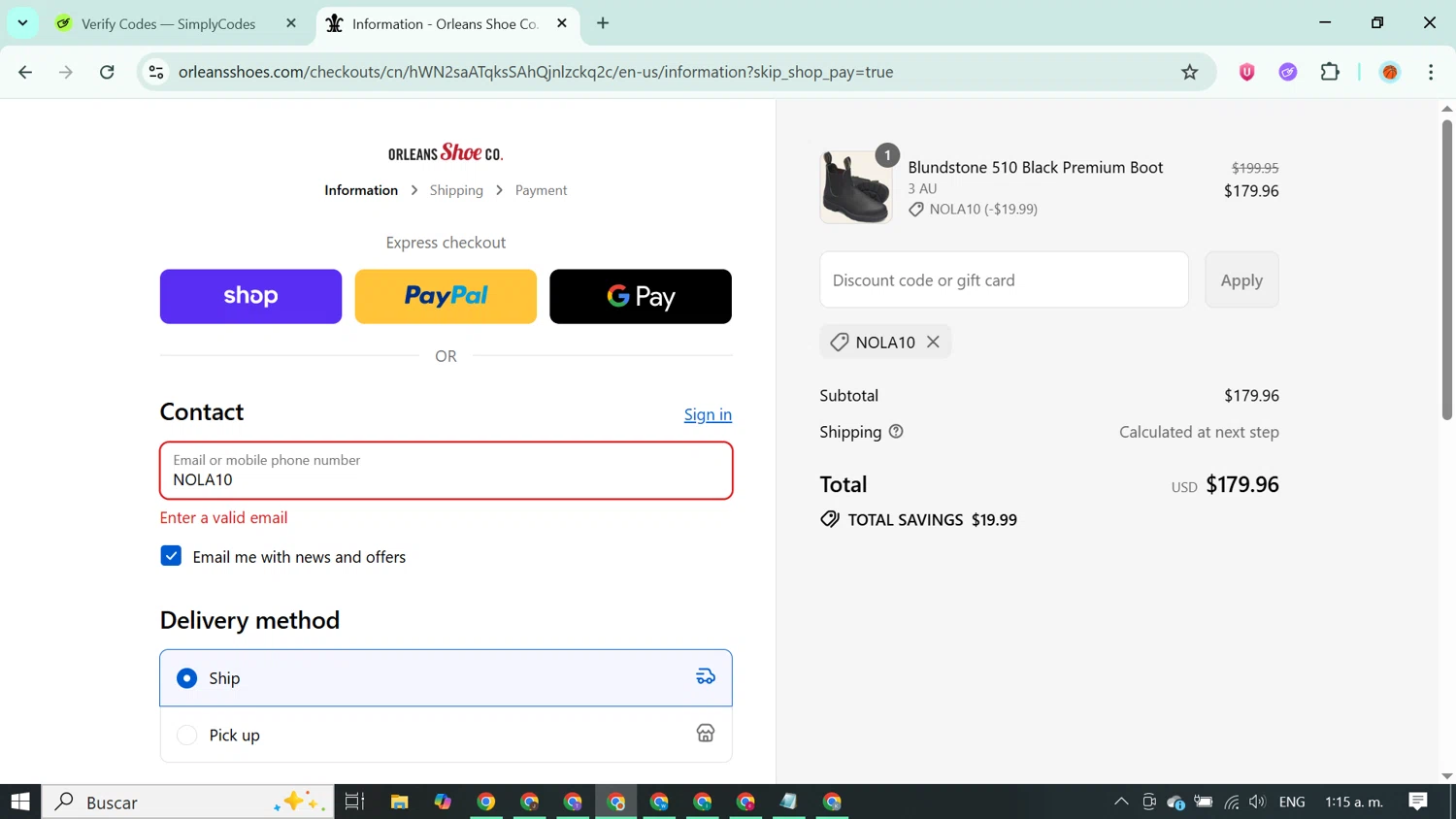Open File Explorer from taskbar
1456x819 pixels.
coord(399,802)
